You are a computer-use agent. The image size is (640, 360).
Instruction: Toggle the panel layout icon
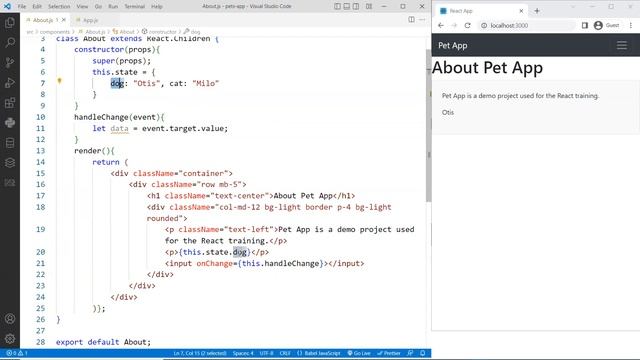click(347, 7)
